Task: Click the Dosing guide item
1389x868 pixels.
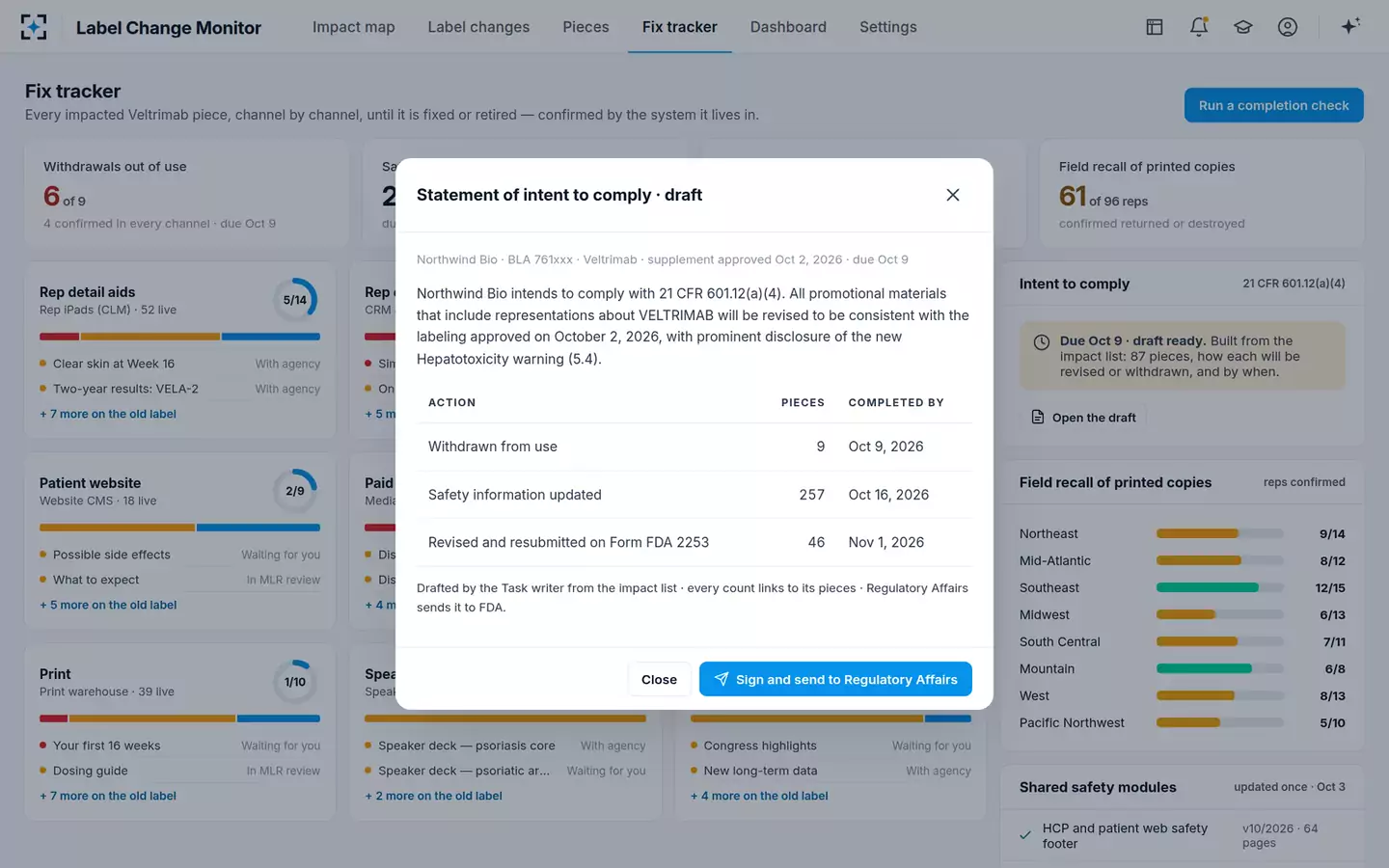Action: [91, 771]
